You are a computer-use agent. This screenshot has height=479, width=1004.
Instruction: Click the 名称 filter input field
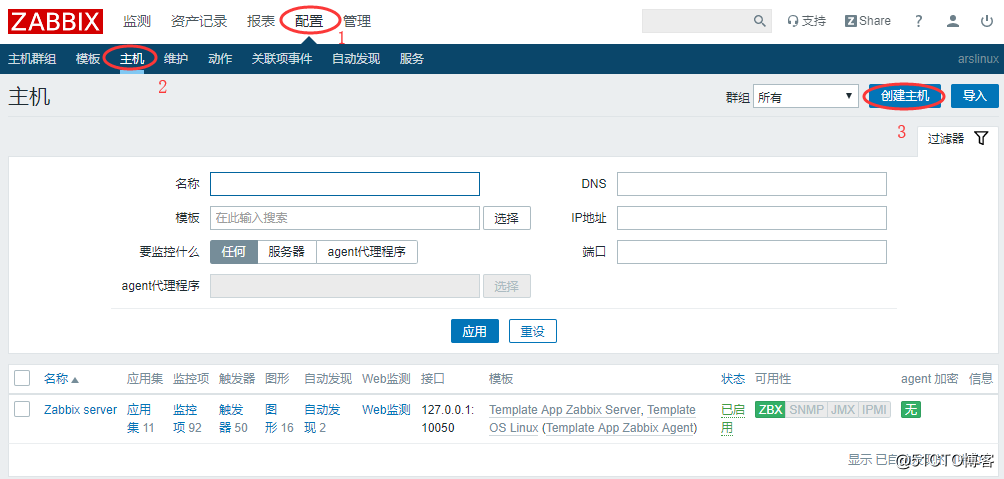click(x=344, y=184)
